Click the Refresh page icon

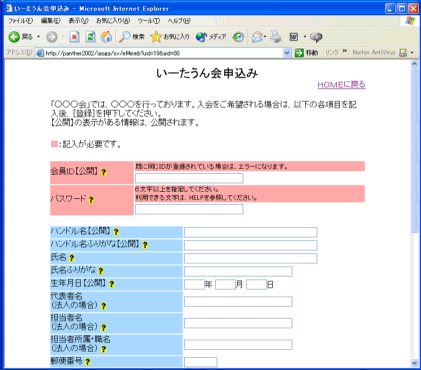pyautogui.click(x=90, y=37)
